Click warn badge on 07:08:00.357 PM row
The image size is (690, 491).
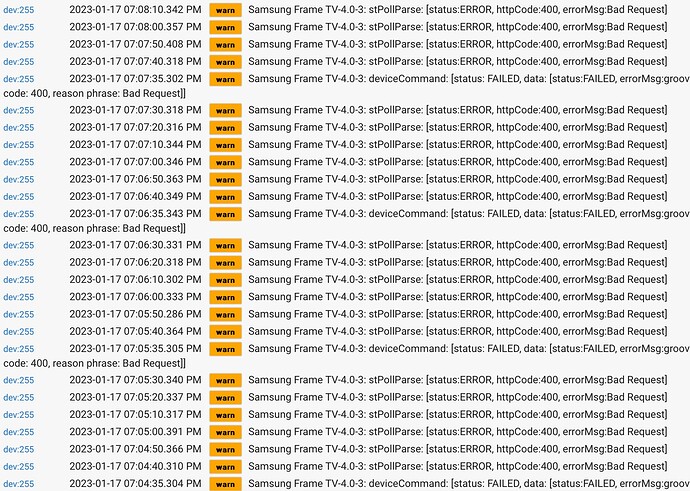(225, 27)
